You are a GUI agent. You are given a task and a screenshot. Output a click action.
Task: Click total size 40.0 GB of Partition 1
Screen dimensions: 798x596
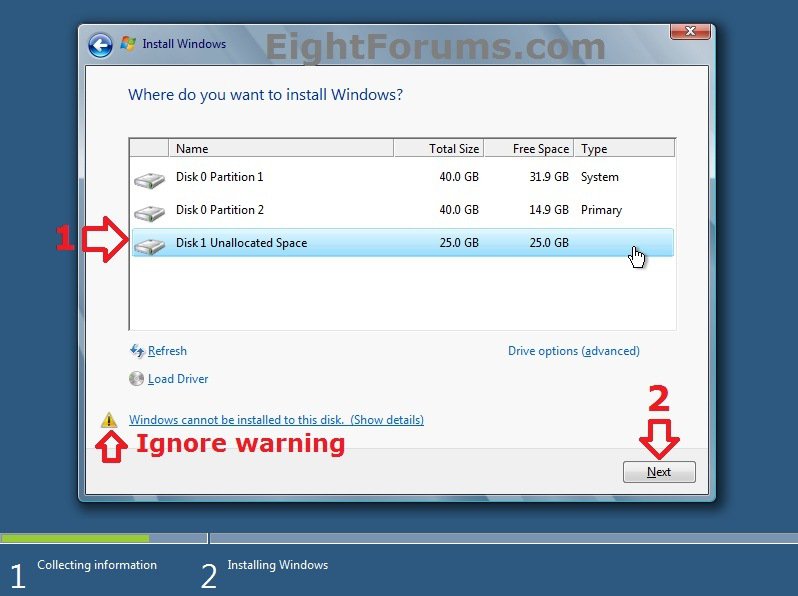click(x=459, y=177)
